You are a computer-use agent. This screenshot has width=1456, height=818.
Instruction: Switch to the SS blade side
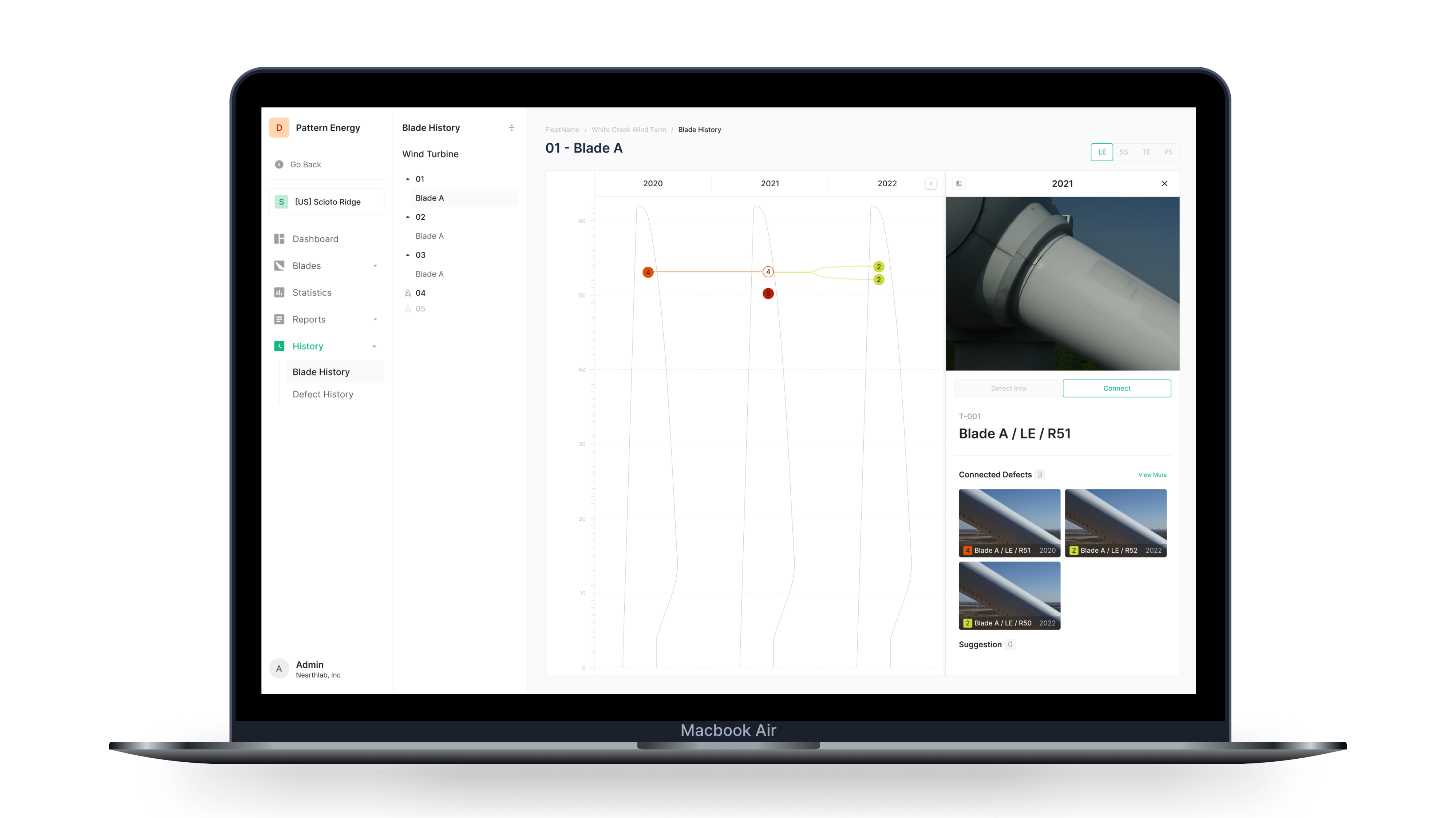click(x=1124, y=152)
